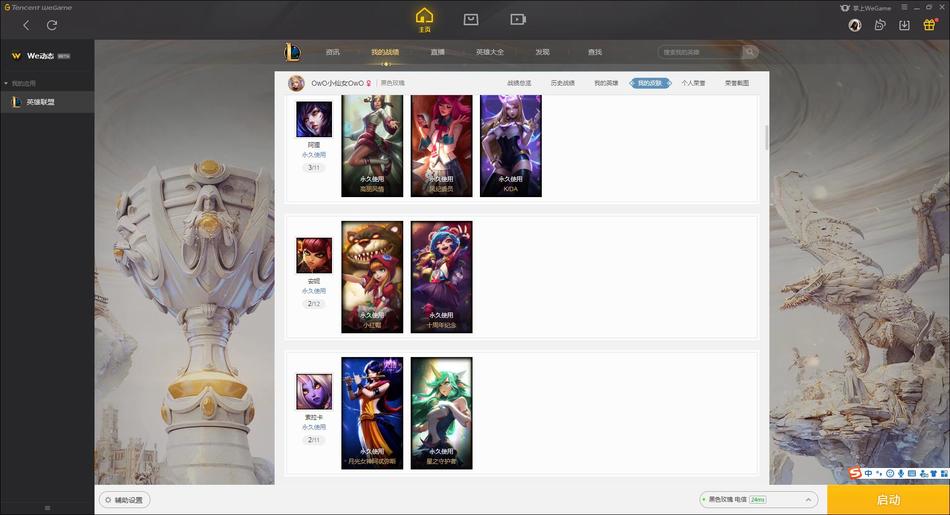
Task: Open the 十周年纪念 Annie skin card
Action: pos(441,277)
